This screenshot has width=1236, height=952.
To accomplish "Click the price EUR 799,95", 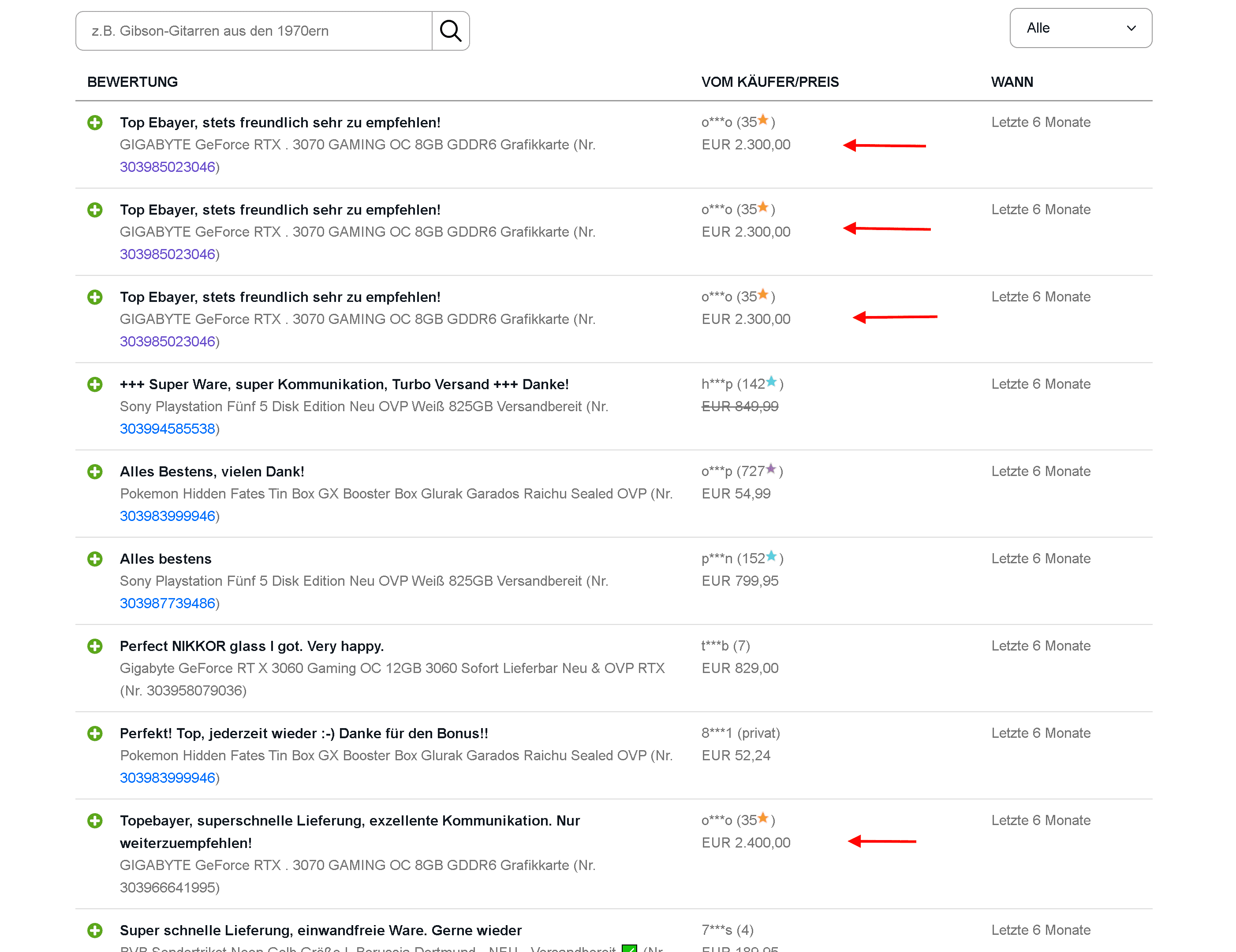I will pos(740,581).
